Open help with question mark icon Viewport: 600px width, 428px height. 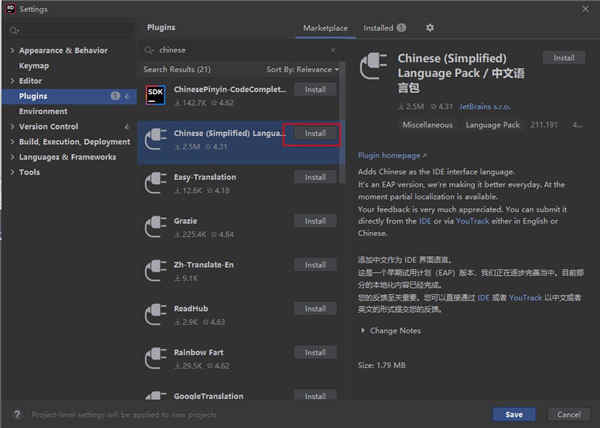tap(17, 414)
